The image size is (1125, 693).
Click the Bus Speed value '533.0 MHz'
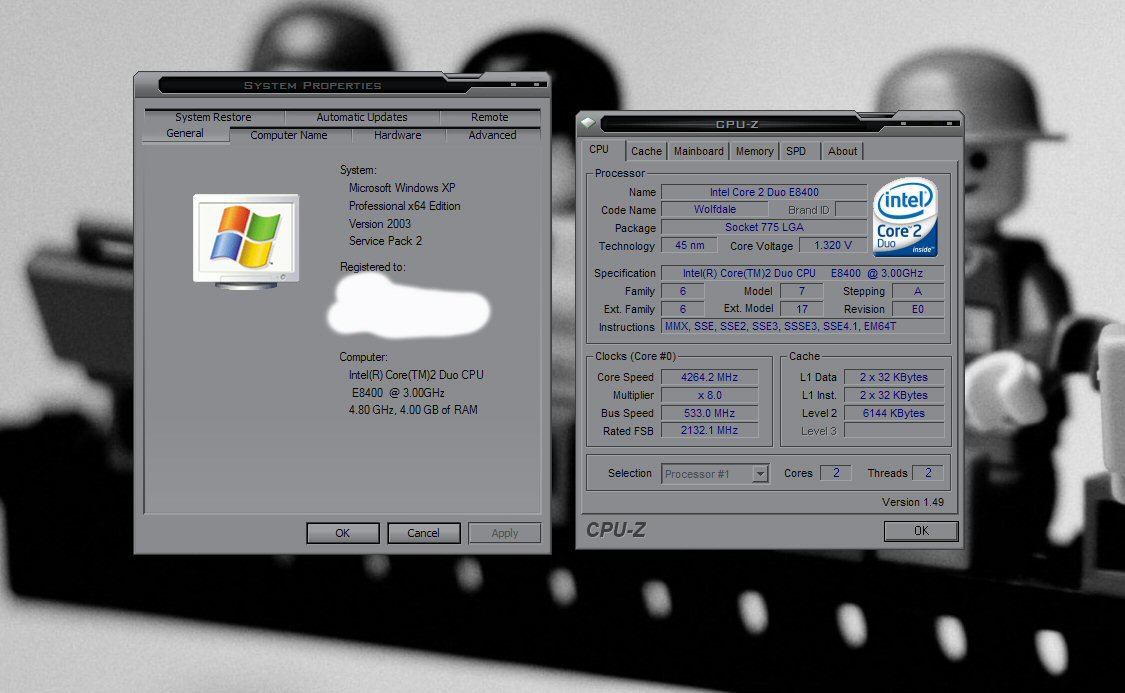pos(709,413)
